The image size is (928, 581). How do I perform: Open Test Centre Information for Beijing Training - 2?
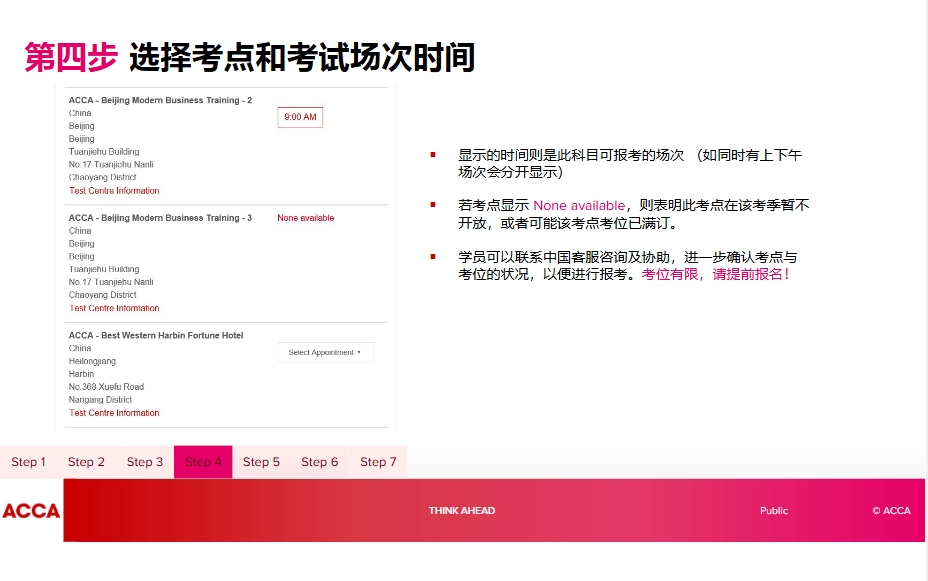coord(114,191)
